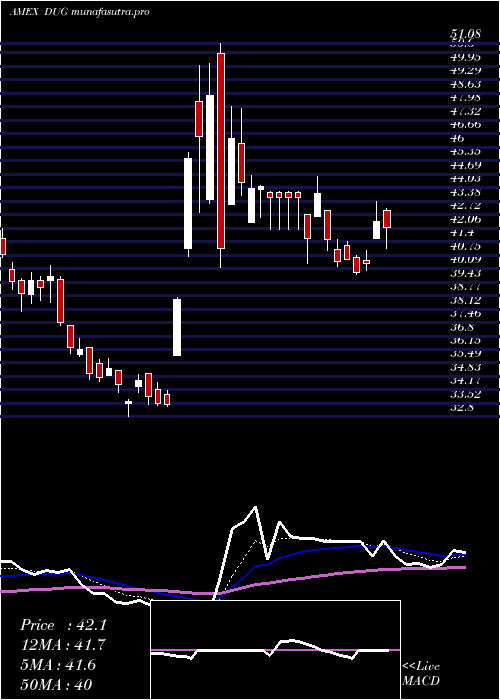500x700 pixels.
Task: Click the 41.4 price axis label
Action: click(462, 233)
